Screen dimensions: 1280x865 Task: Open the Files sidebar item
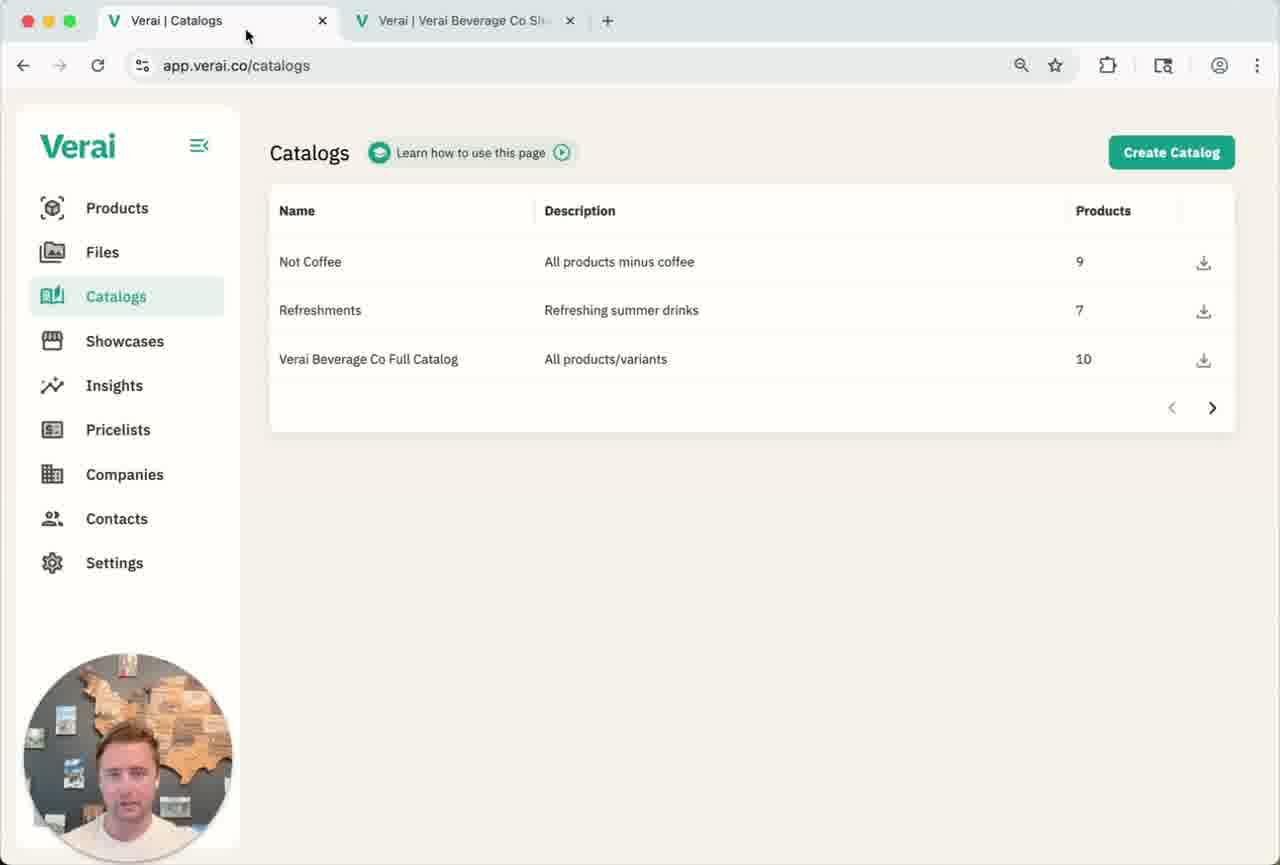tap(127, 252)
